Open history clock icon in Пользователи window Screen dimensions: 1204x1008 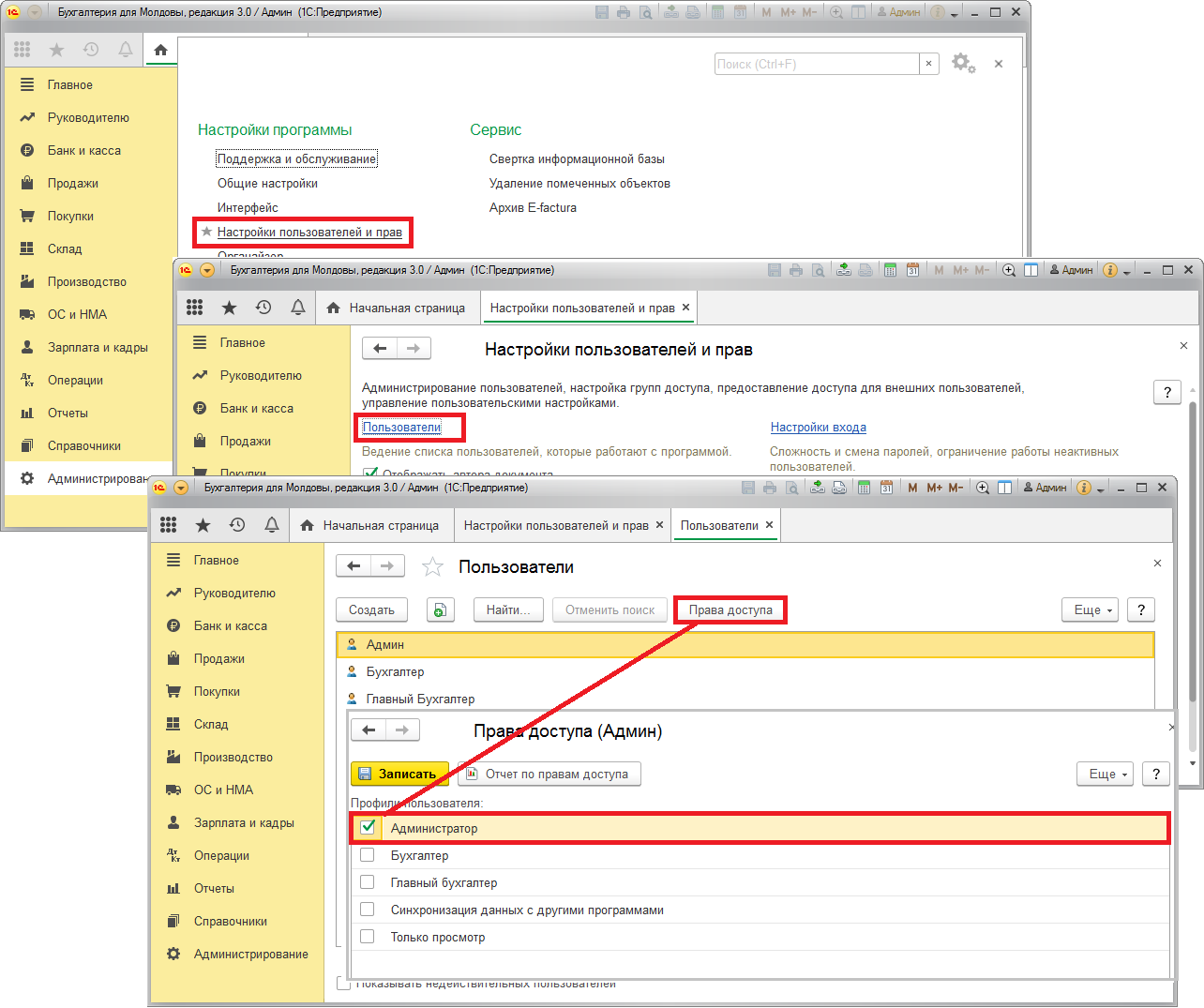point(237,525)
